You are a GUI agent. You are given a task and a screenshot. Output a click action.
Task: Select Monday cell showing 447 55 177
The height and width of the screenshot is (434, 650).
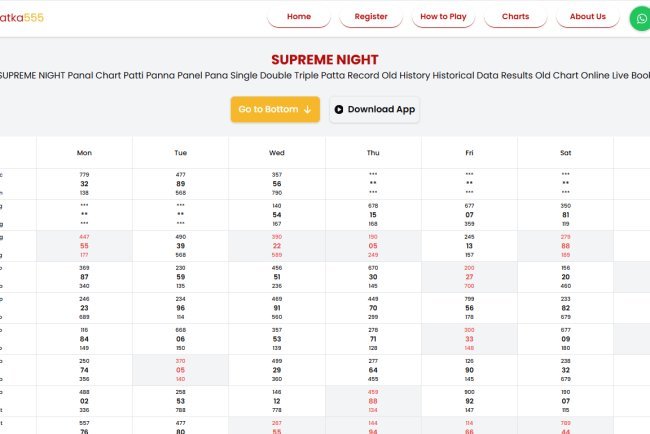tap(84, 246)
